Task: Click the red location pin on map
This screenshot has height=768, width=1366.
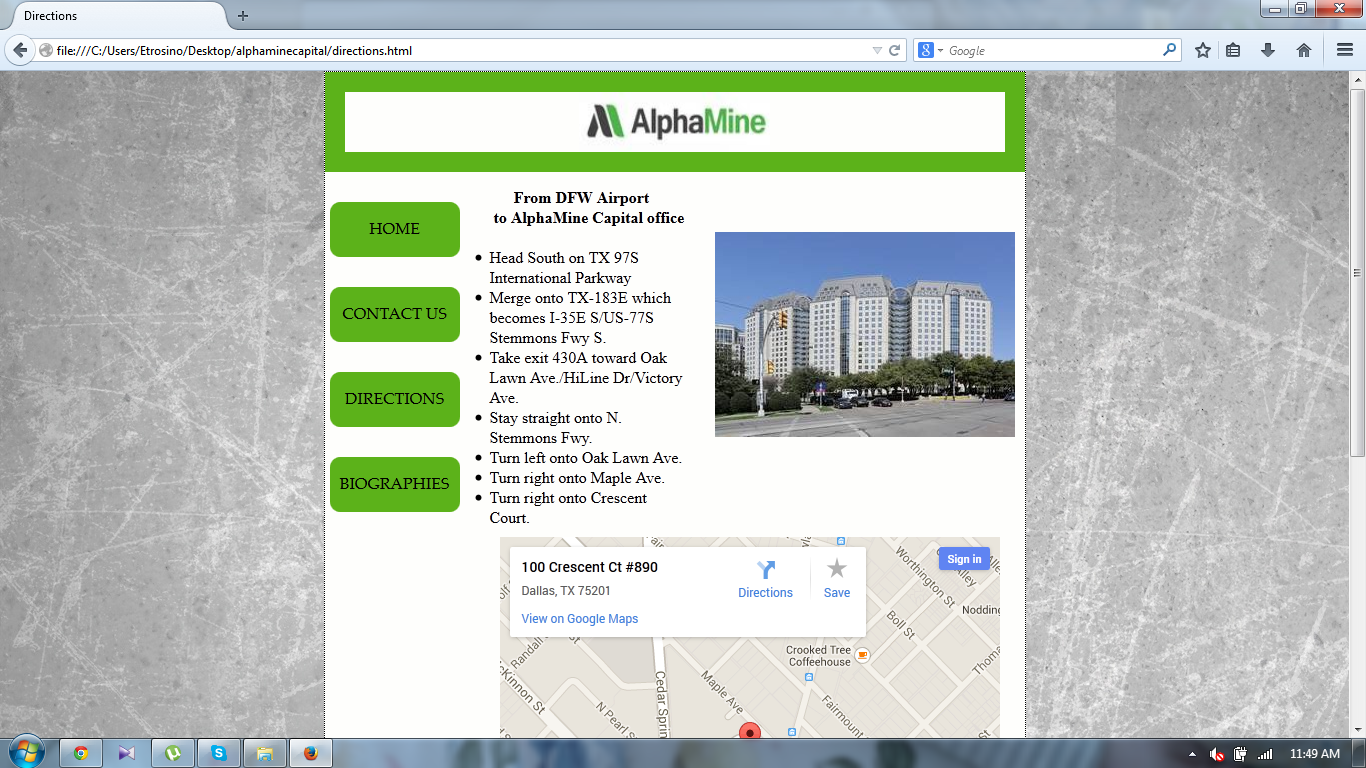Action: 750,731
